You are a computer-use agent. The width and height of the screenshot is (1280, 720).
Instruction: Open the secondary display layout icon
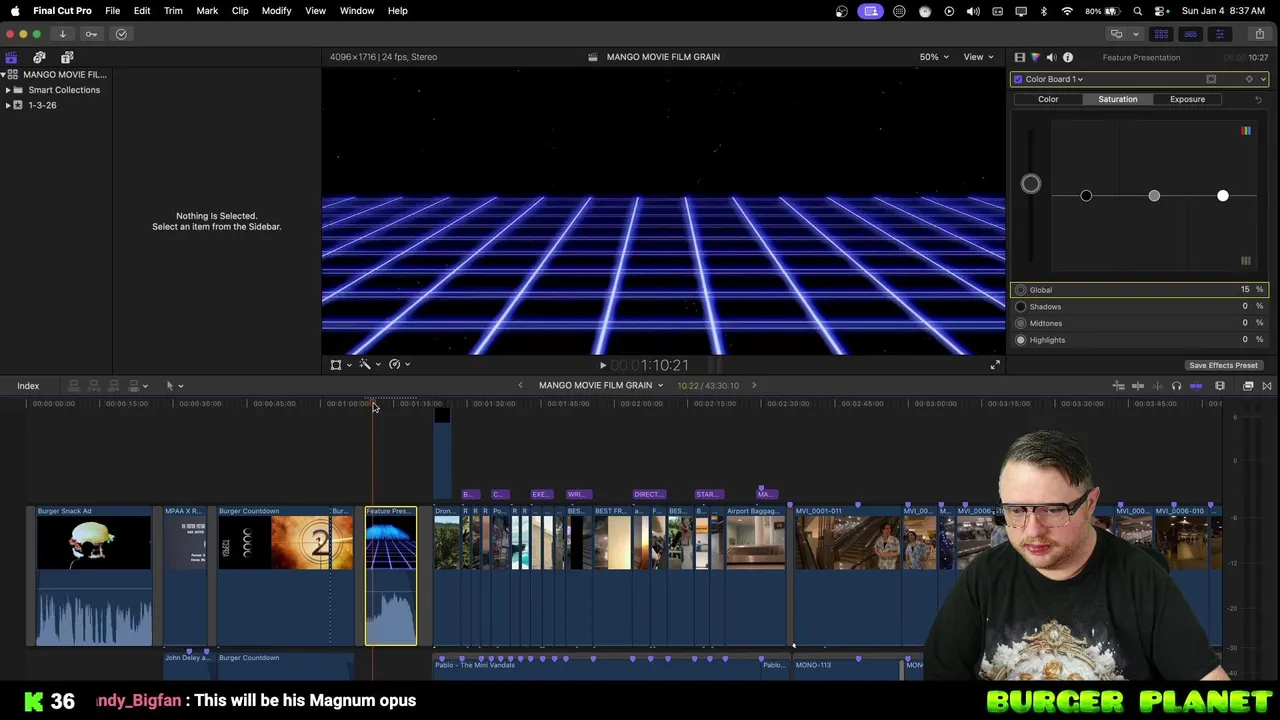pos(1116,34)
